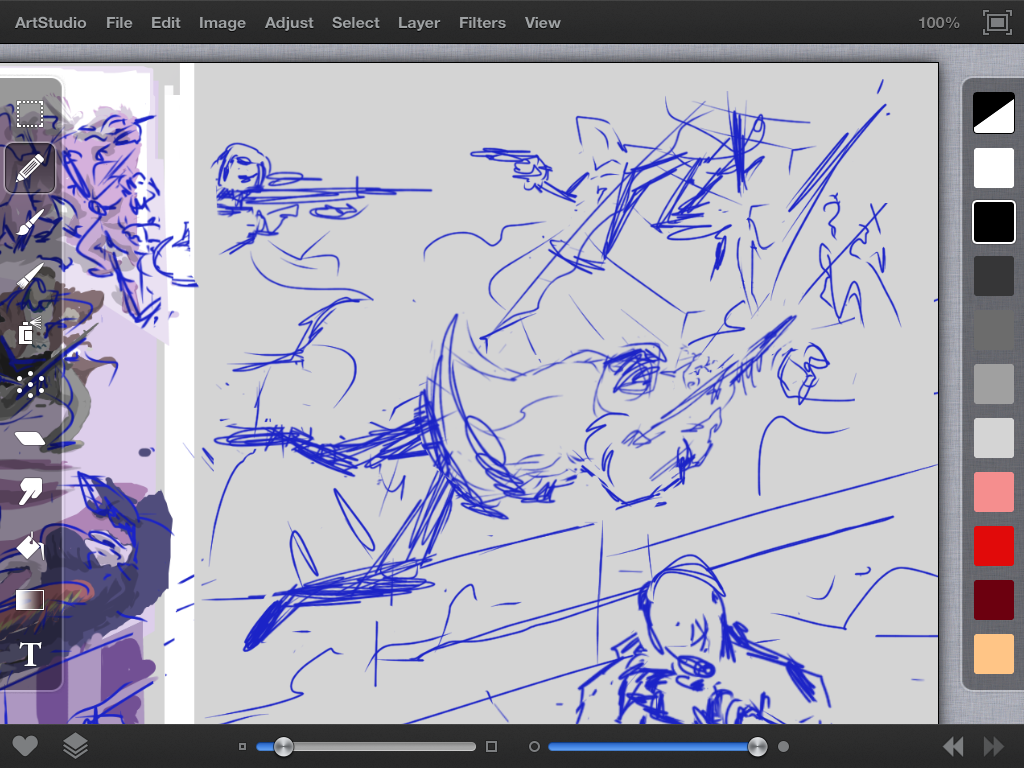Open the Filters menu
The image size is (1024, 768).
coord(482,23)
